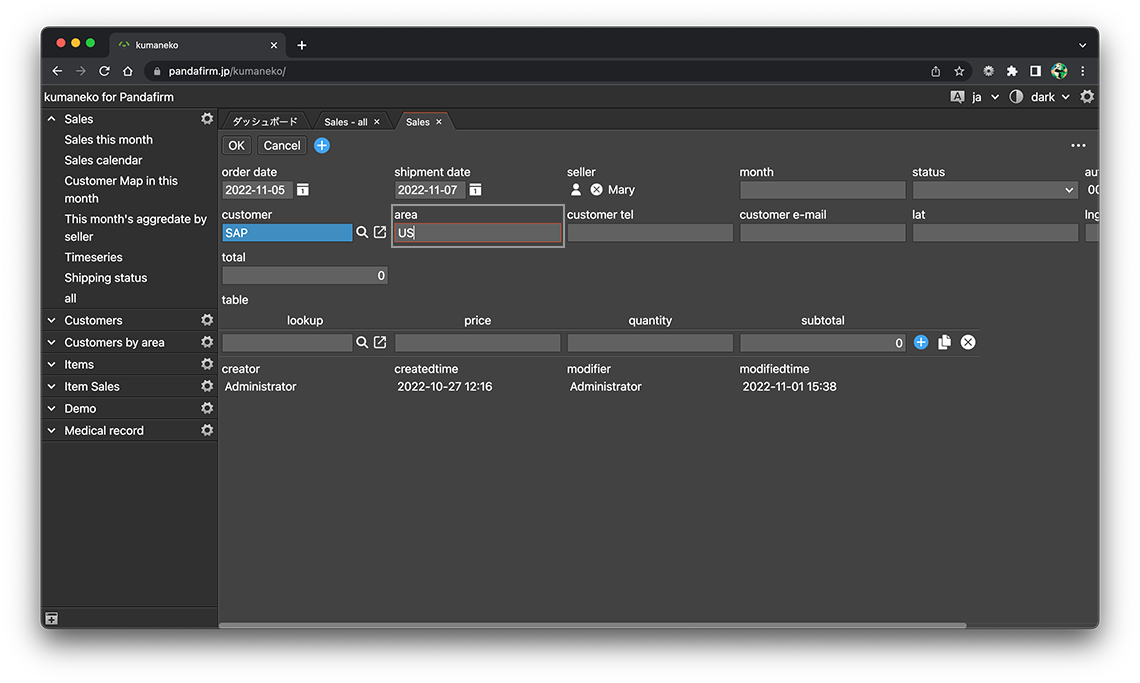This screenshot has width=1140, height=683.
Task: Select Sales calendar in the sidebar
Action: coord(103,160)
